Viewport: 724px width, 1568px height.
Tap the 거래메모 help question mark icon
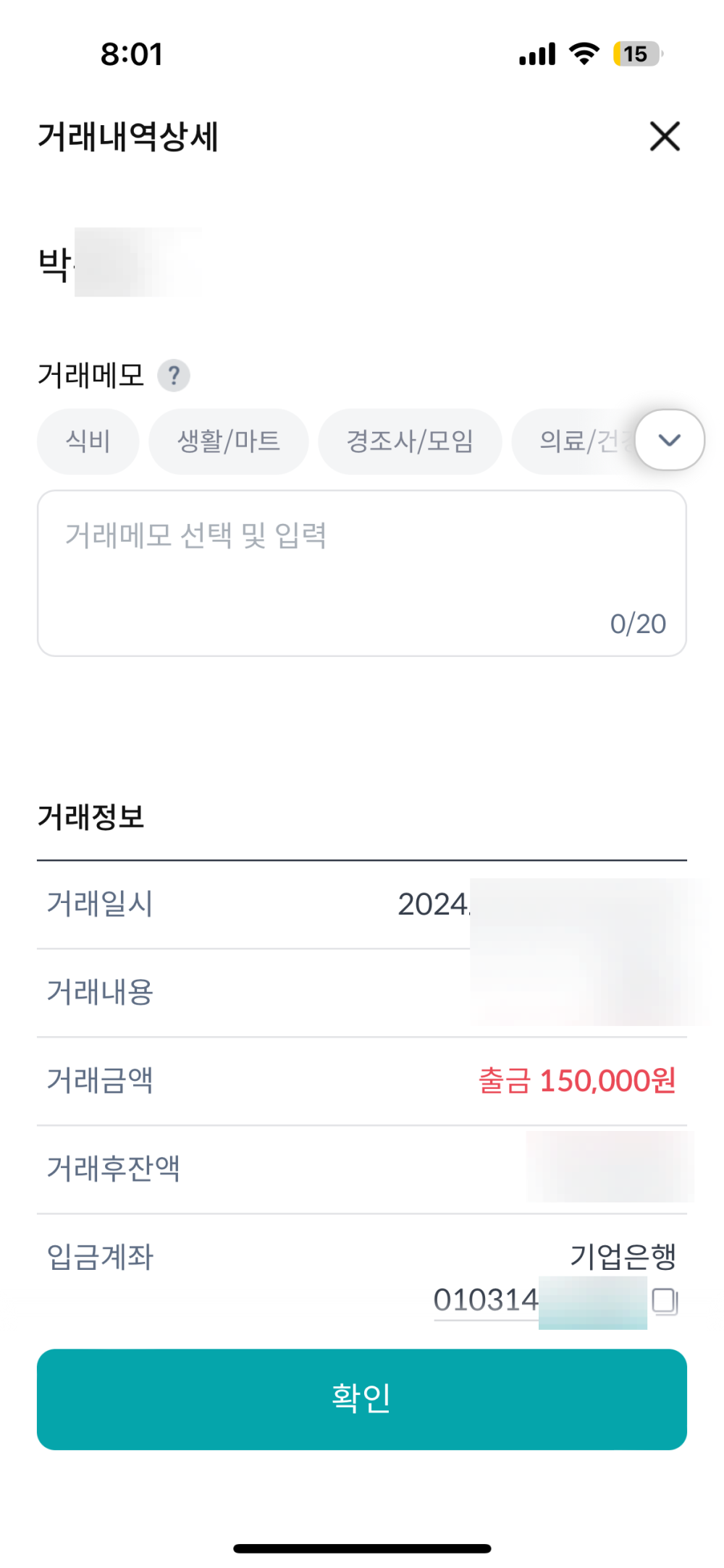pyautogui.click(x=174, y=376)
